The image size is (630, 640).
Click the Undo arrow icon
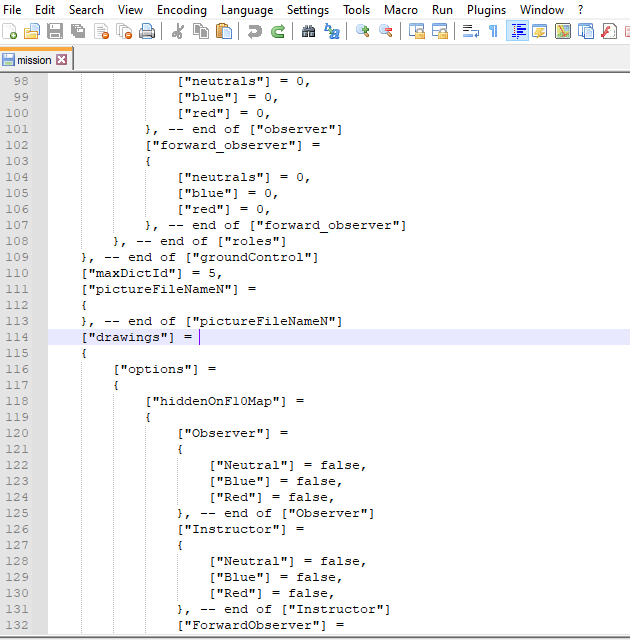[x=255, y=31]
